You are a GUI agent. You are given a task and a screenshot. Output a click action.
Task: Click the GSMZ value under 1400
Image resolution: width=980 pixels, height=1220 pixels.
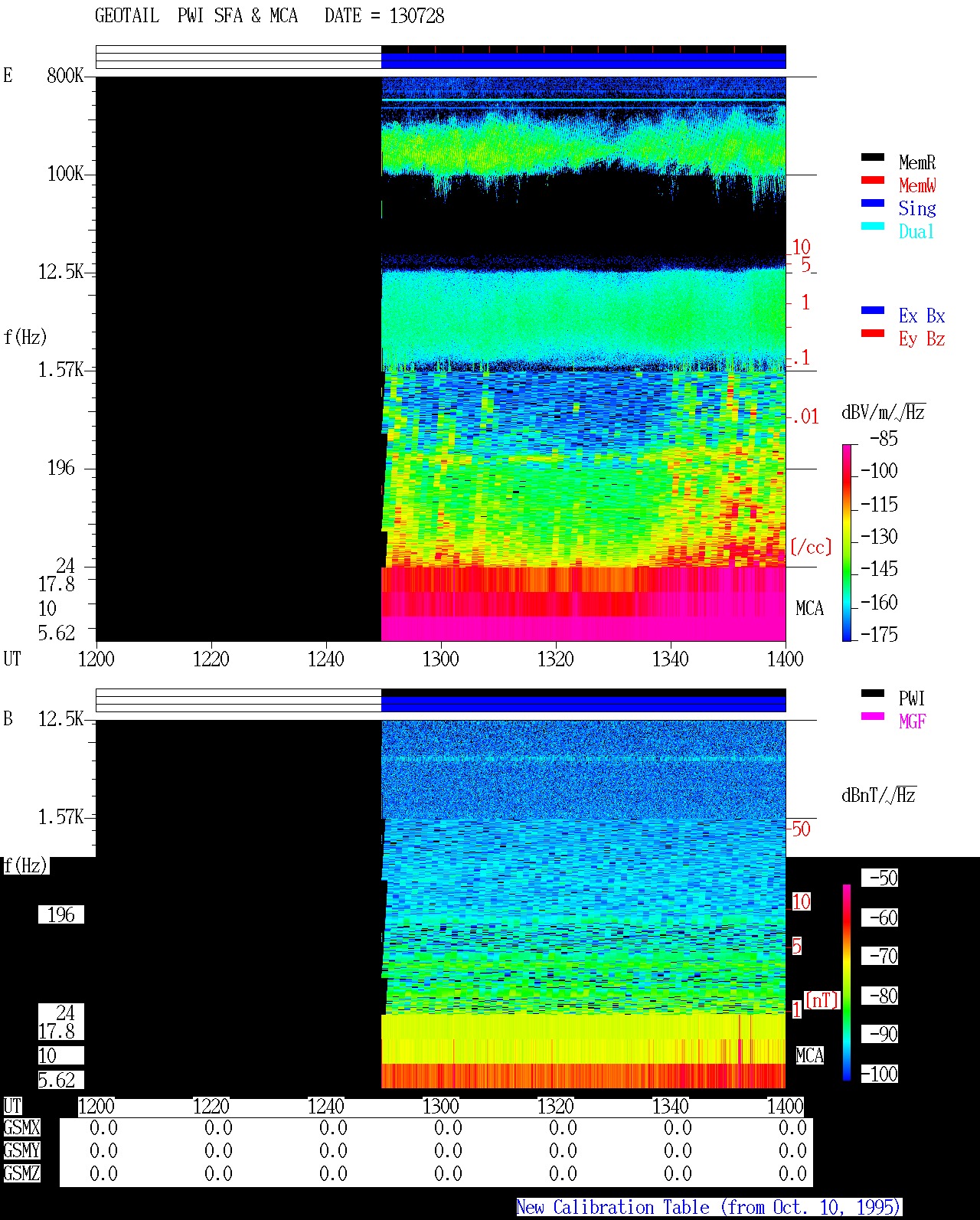pyautogui.click(x=792, y=1174)
